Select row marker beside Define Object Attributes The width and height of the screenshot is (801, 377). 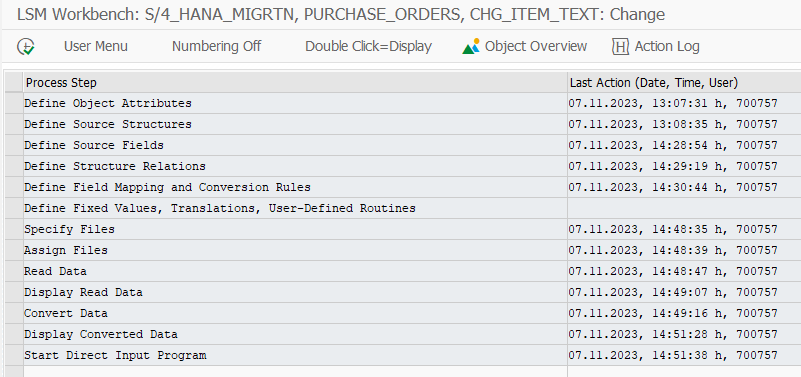click(14, 103)
